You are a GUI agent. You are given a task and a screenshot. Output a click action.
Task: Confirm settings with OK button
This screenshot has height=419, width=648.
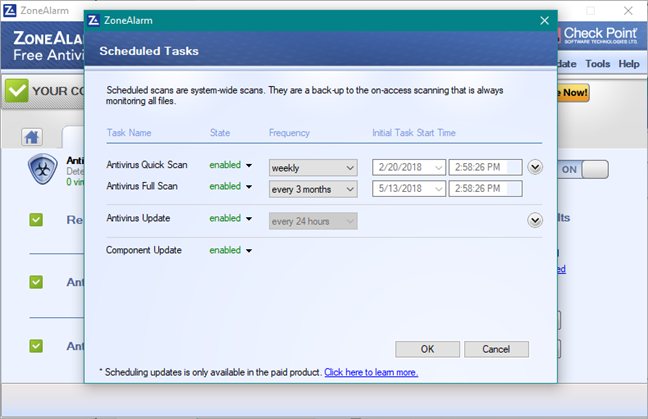[427, 349]
